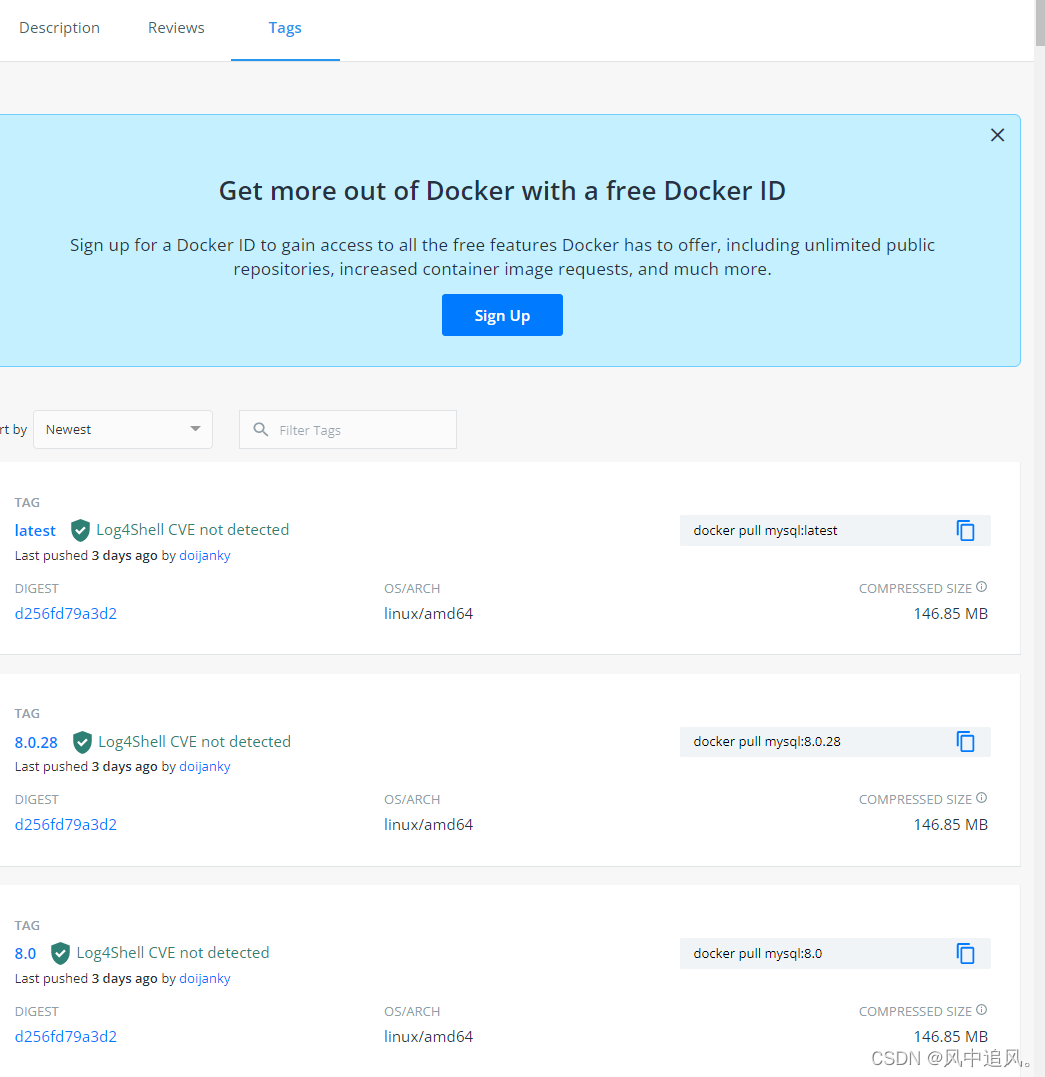Open digest d256fd79a3d2 for 8.0.28 tag
This screenshot has height=1077, width=1045.
pyautogui.click(x=66, y=824)
